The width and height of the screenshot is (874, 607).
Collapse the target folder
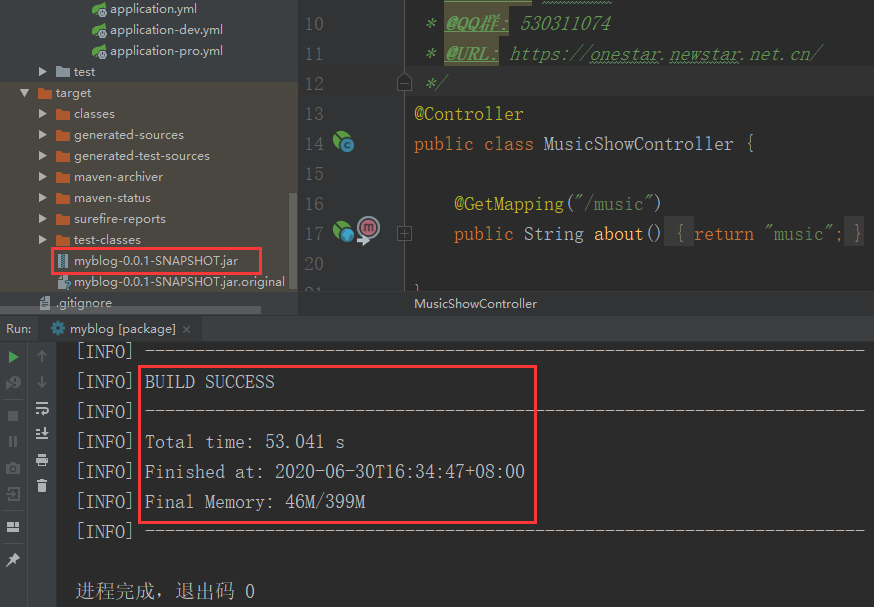(25, 93)
